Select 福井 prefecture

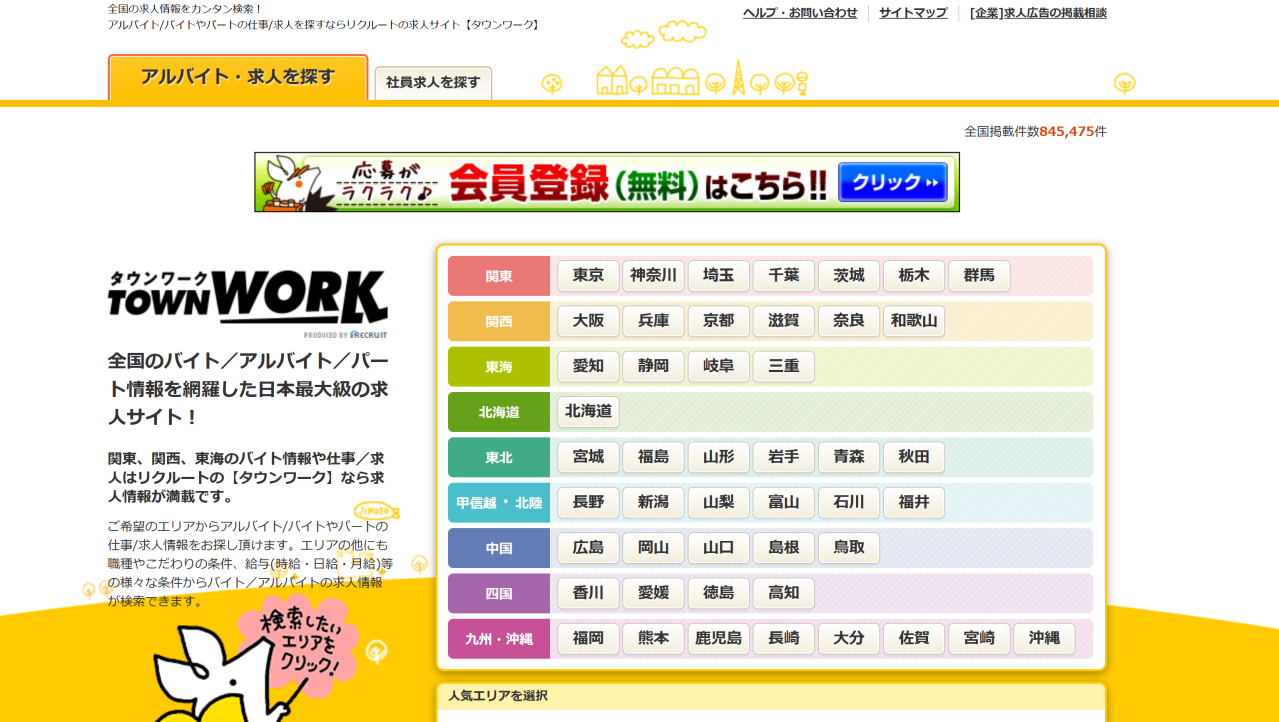coord(914,502)
